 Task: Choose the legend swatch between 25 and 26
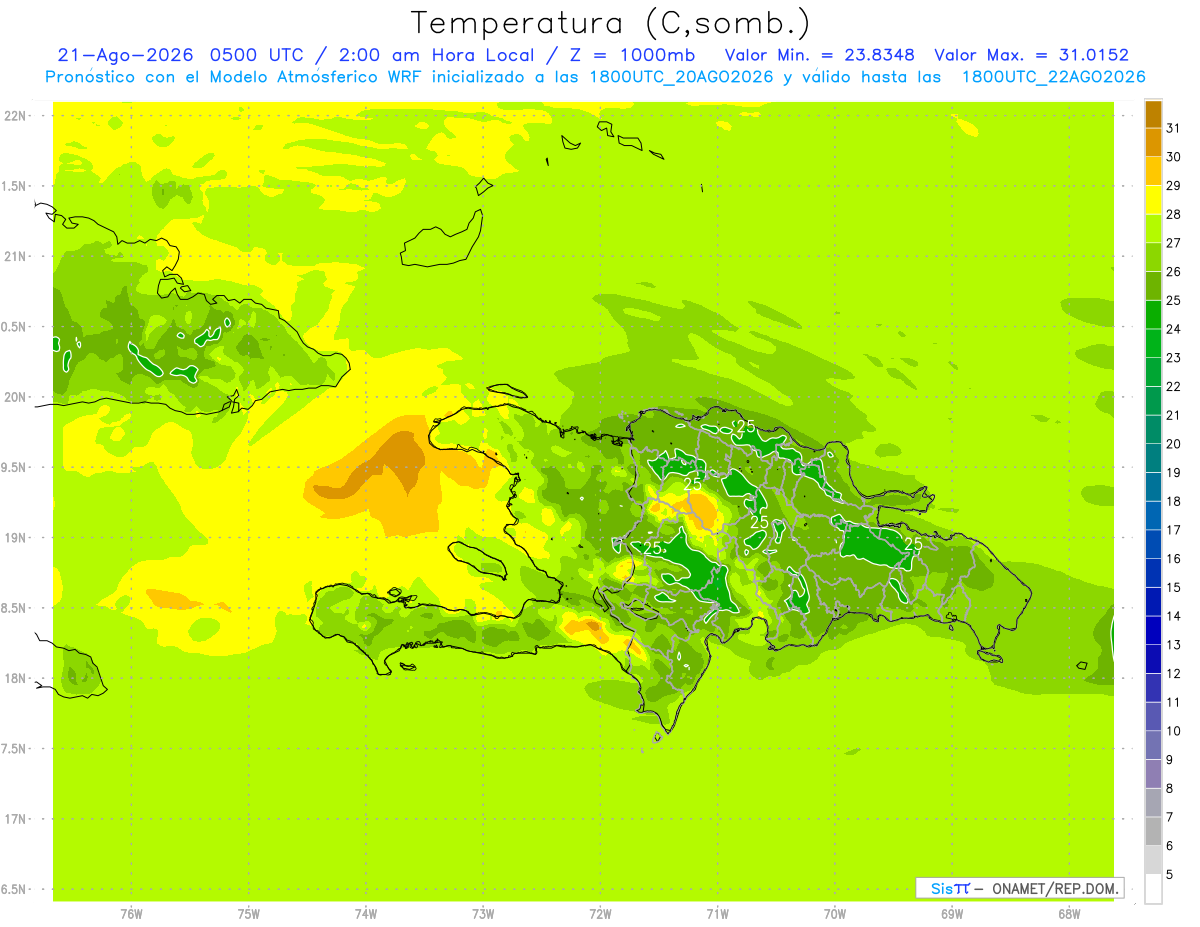point(1153,286)
